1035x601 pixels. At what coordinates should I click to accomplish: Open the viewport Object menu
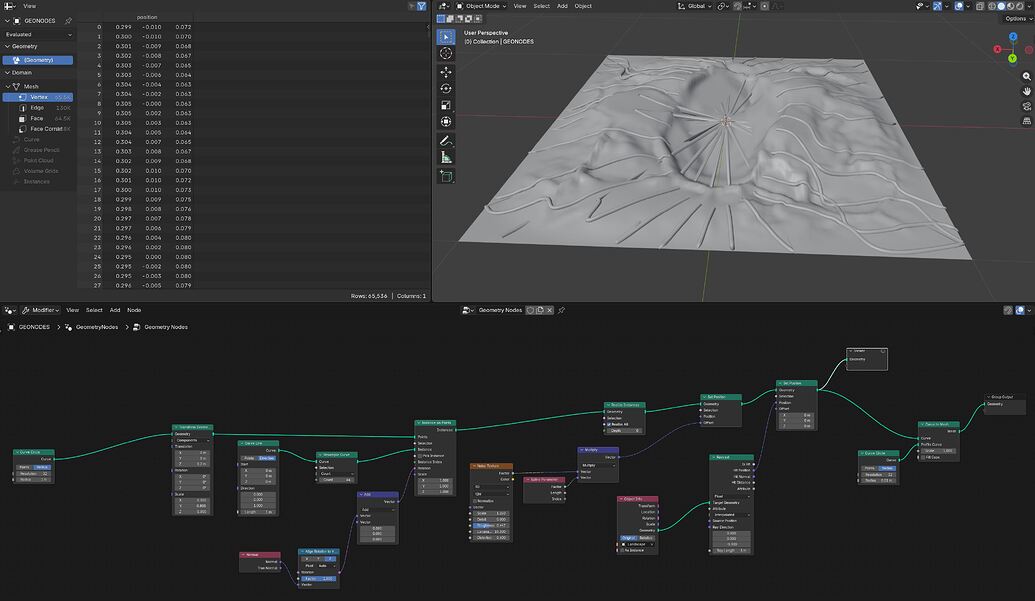[x=583, y=6]
